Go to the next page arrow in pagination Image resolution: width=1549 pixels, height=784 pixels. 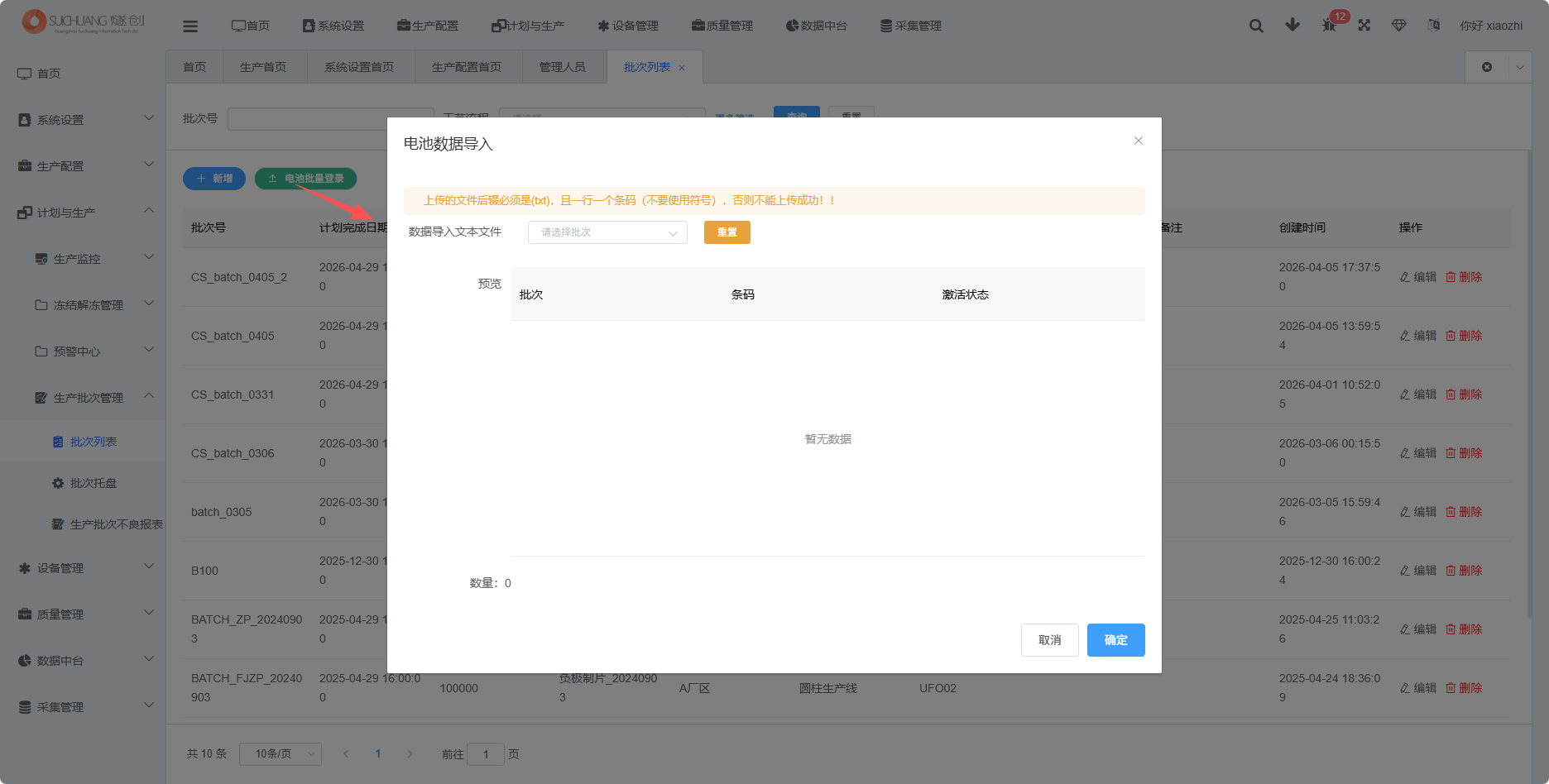[x=410, y=753]
